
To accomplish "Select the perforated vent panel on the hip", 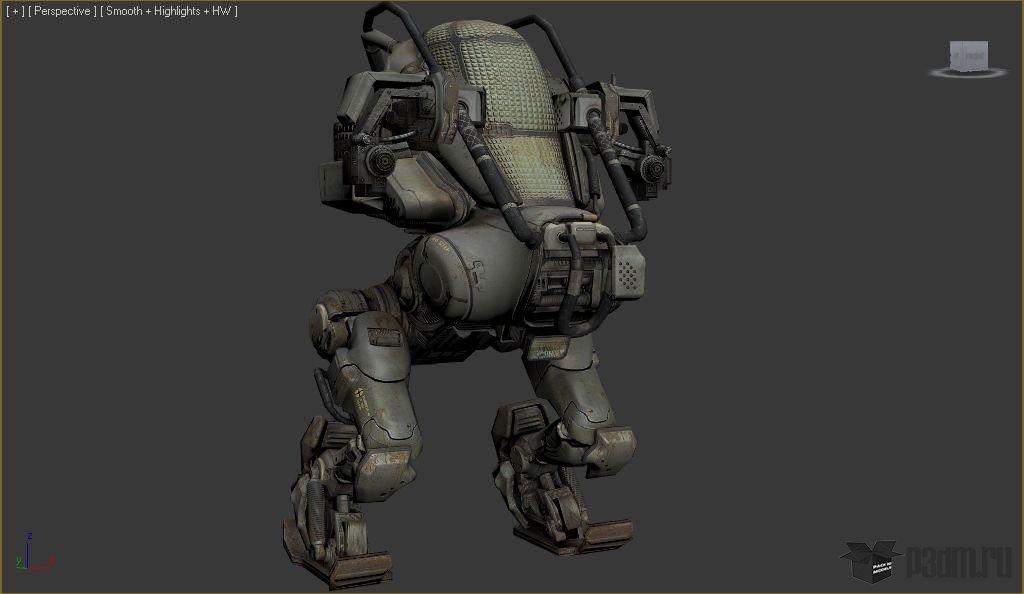I will 626,270.
